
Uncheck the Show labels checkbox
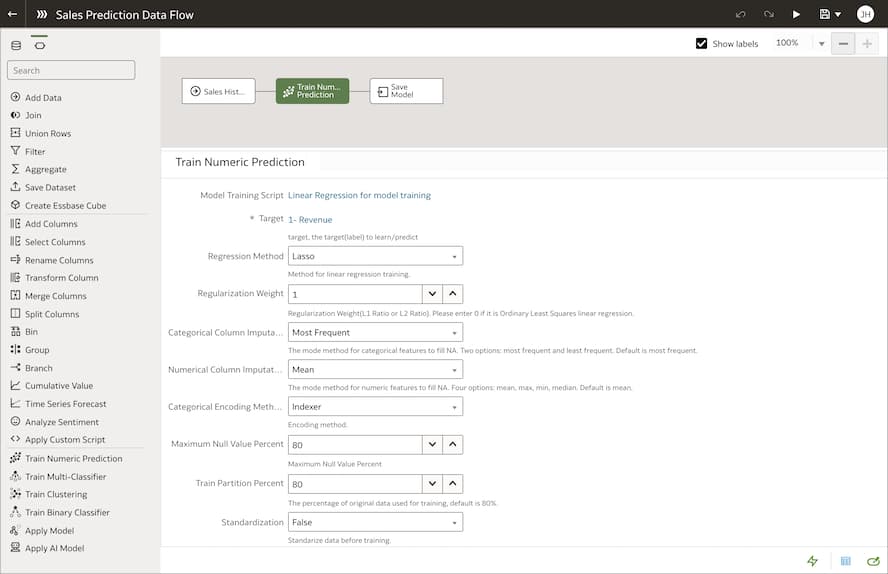(701, 44)
